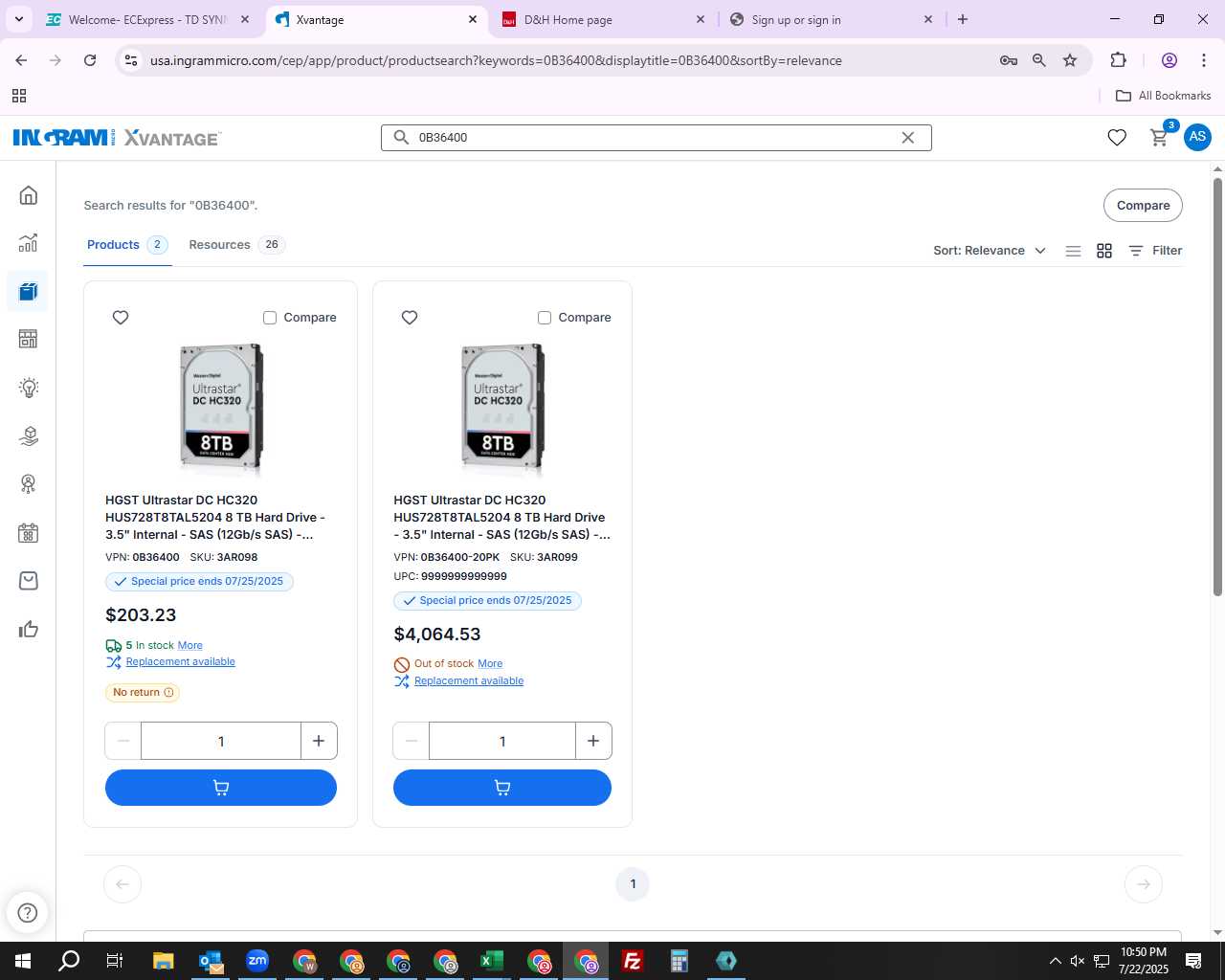Viewport: 1225px width, 980px height.
Task: Open the lightbulb insights icon in sidebar
Action: pos(29,388)
